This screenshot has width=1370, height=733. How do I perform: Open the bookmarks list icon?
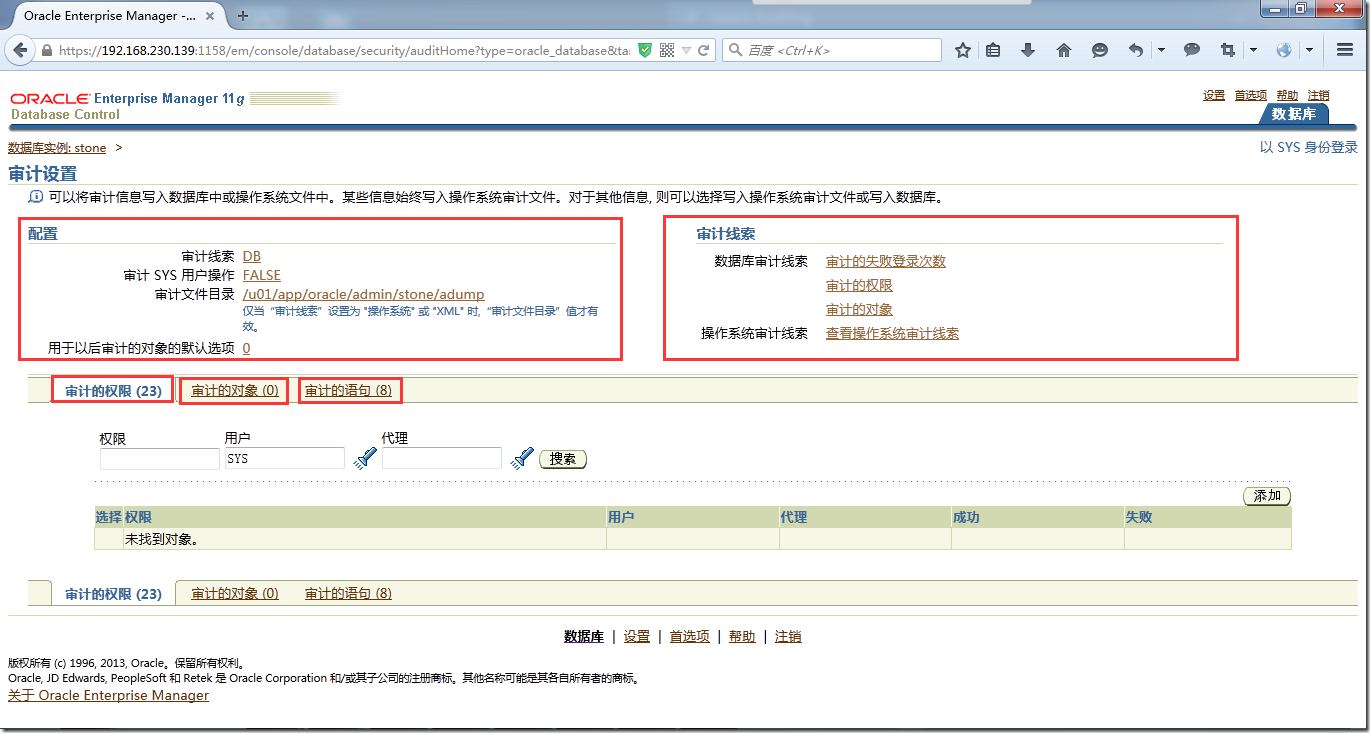tap(993, 50)
